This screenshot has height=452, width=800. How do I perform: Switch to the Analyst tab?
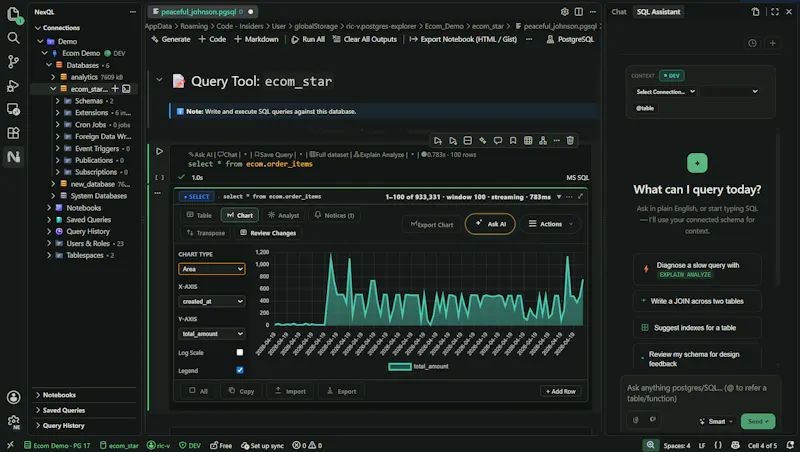(x=284, y=215)
